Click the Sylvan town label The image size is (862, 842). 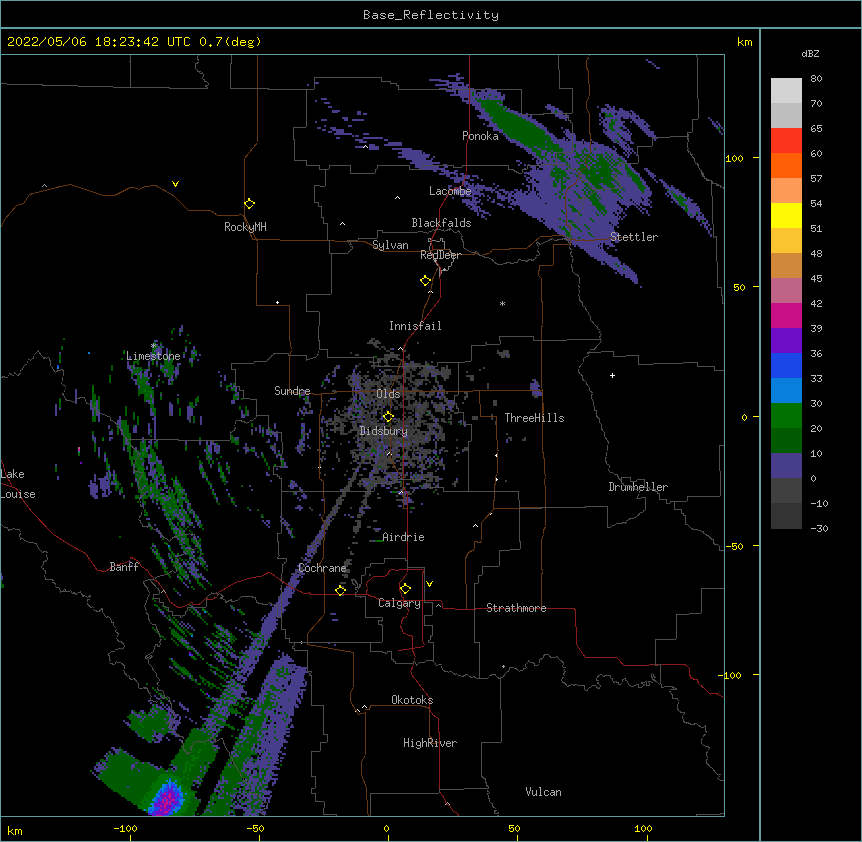[x=390, y=245]
